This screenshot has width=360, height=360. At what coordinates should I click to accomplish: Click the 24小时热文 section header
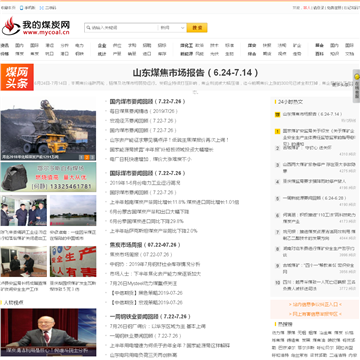pyautogui.click(x=290, y=102)
